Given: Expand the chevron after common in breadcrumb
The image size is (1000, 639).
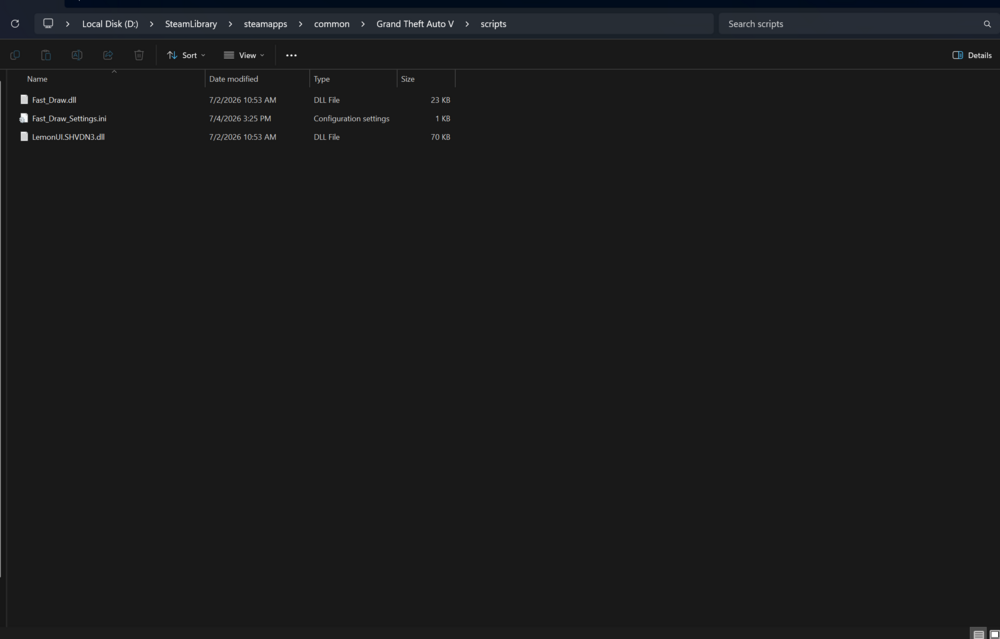Looking at the screenshot, I should [x=363, y=24].
